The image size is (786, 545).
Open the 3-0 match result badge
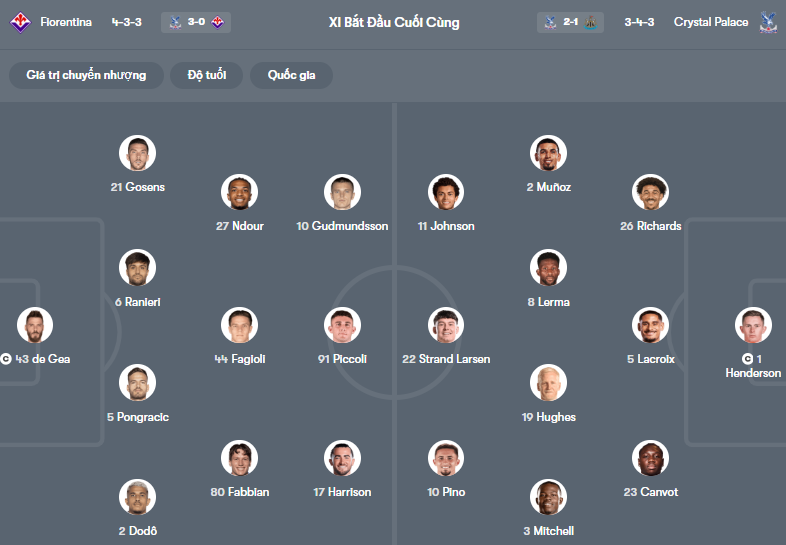[x=196, y=22]
